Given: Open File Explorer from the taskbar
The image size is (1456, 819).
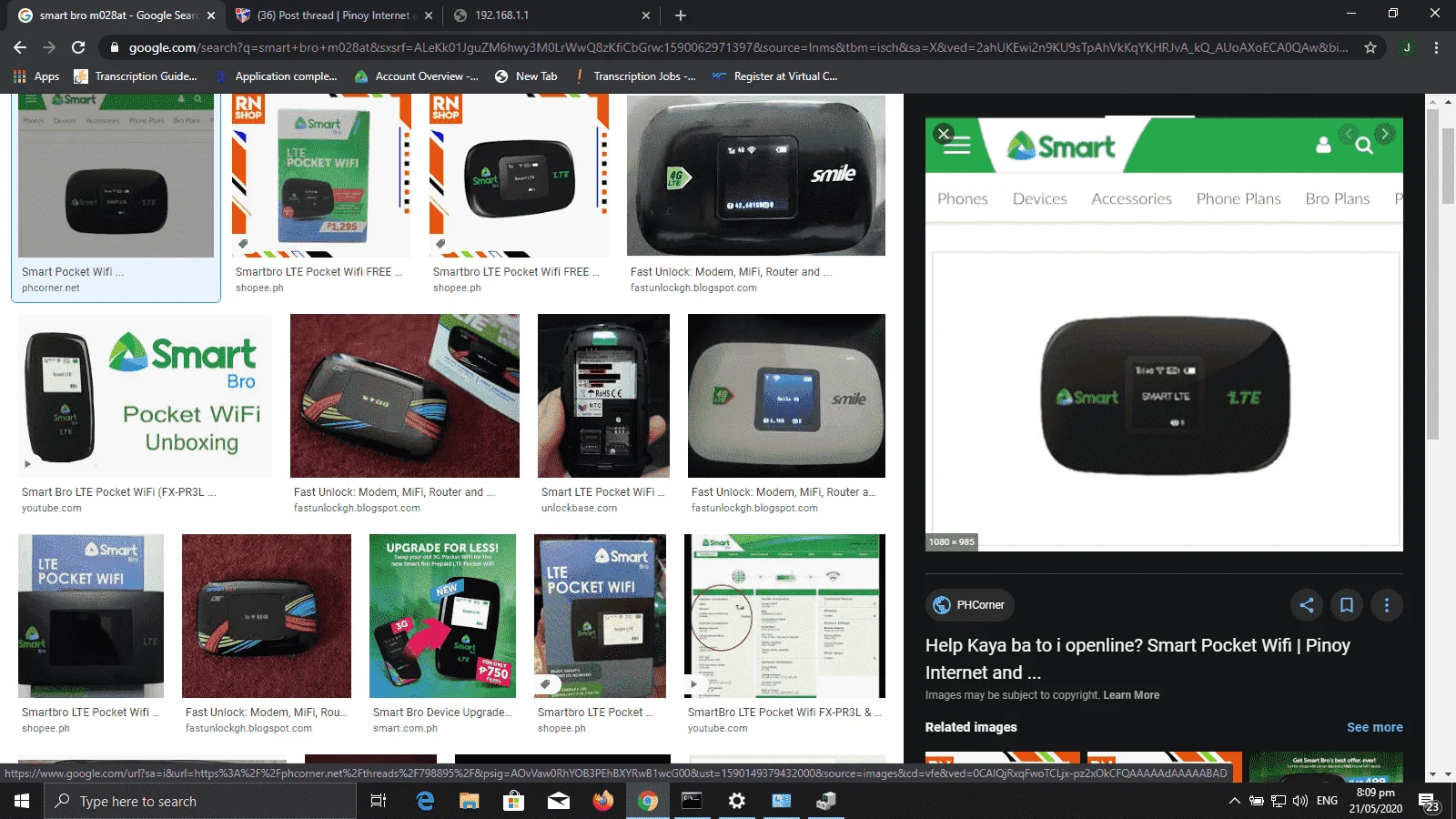Looking at the screenshot, I should 470,801.
